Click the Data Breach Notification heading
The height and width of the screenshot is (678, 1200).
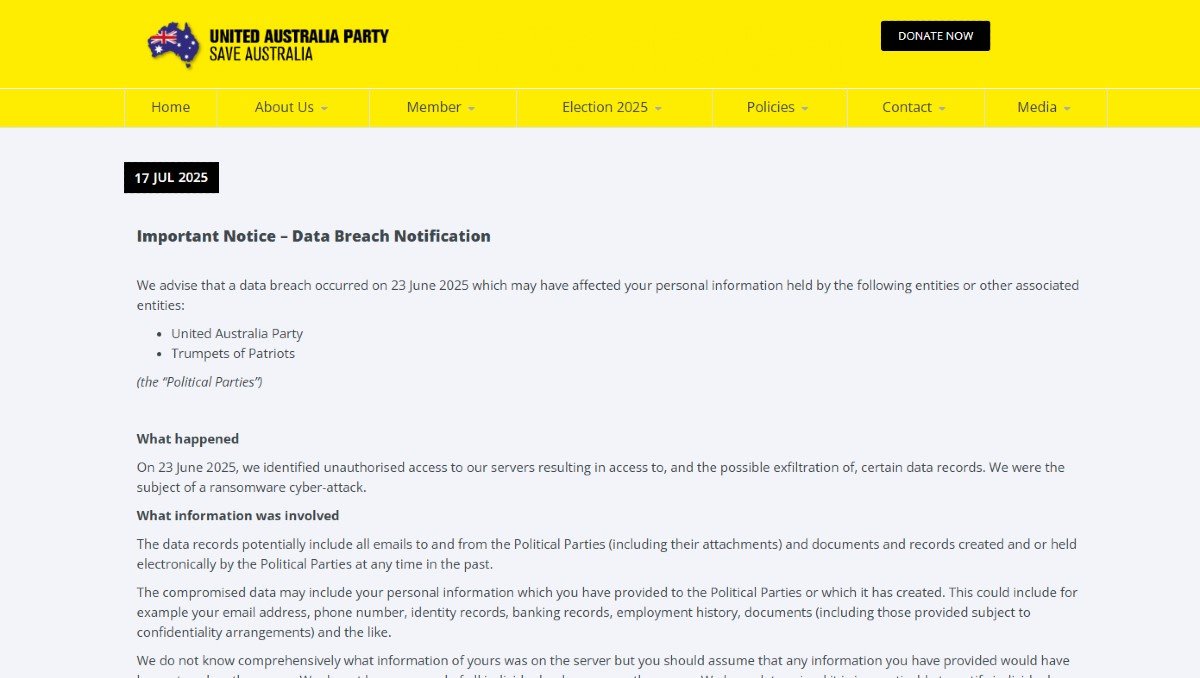click(313, 236)
